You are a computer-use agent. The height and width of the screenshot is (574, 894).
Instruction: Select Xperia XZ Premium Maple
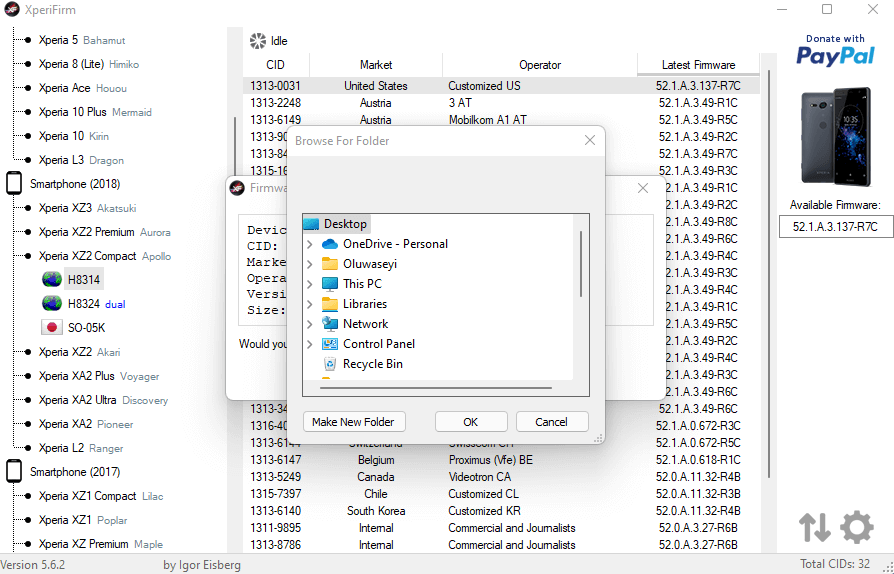coord(100,544)
